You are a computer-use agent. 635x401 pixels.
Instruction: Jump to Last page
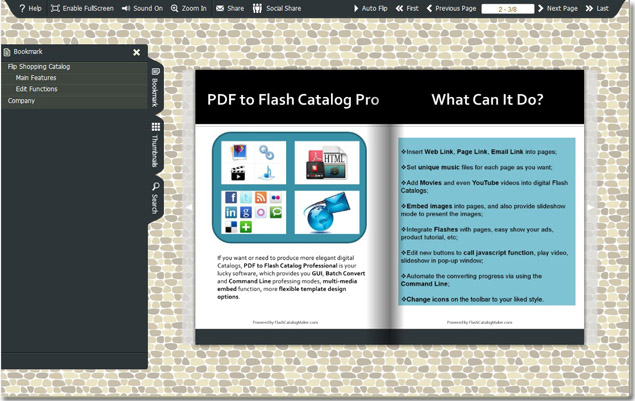(597, 8)
